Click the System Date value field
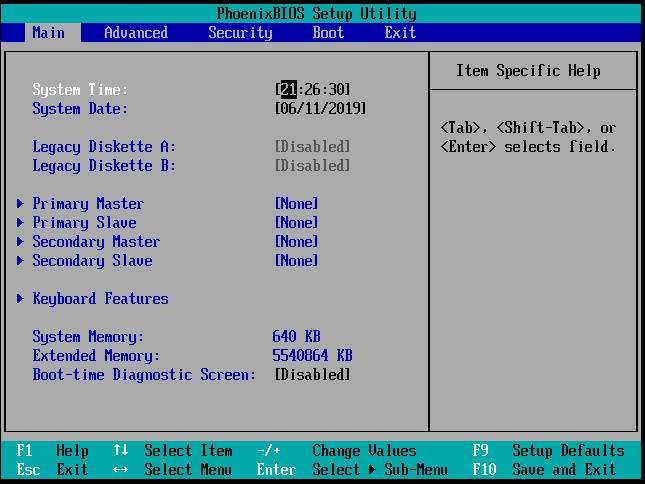 coord(320,108)
